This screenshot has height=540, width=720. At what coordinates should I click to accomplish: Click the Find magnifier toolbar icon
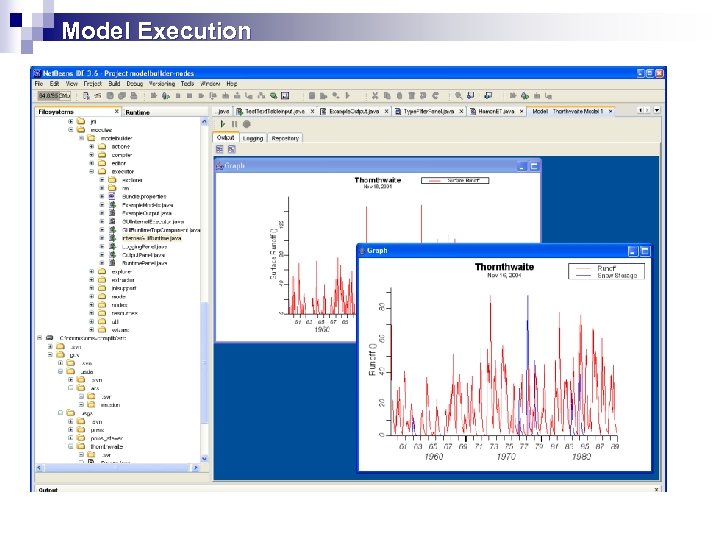click(x=458, y=96)
